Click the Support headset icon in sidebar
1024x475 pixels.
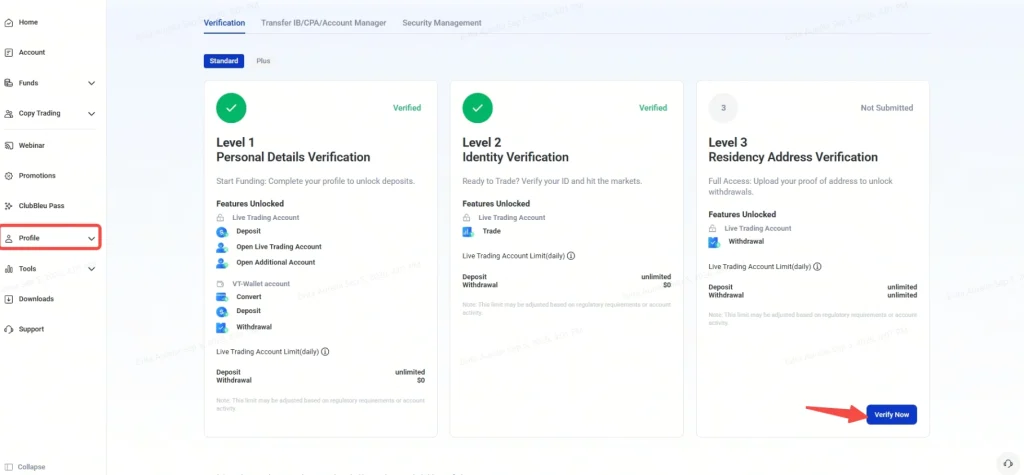point(8,329)
